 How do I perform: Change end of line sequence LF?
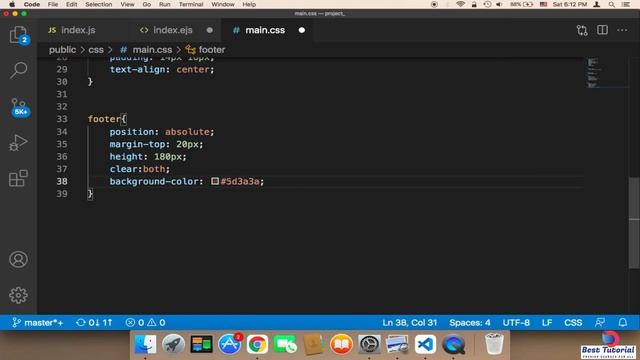pos(547,322)
